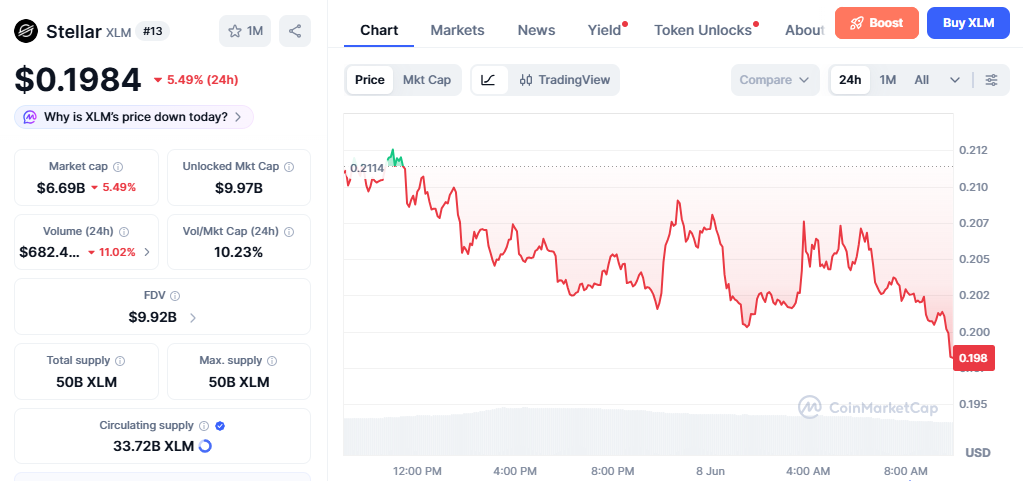Click the 33.72B XLM circulating supply value
The height and width of the screenshot is (481, 1023).
(x=152, y=446)
